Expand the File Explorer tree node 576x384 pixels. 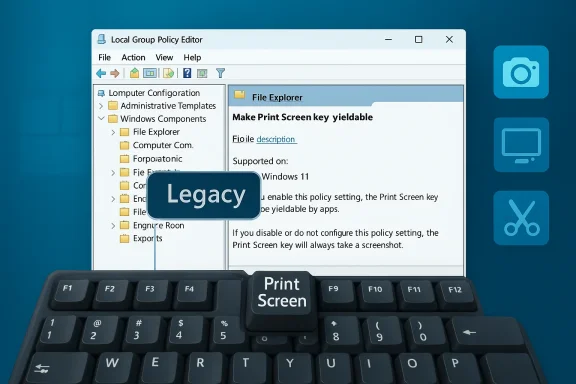(x=113, y=132)
